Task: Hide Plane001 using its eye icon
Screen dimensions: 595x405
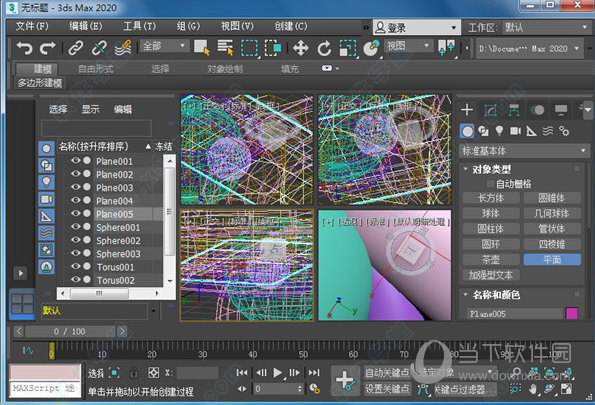Action: tap(76, 161)
